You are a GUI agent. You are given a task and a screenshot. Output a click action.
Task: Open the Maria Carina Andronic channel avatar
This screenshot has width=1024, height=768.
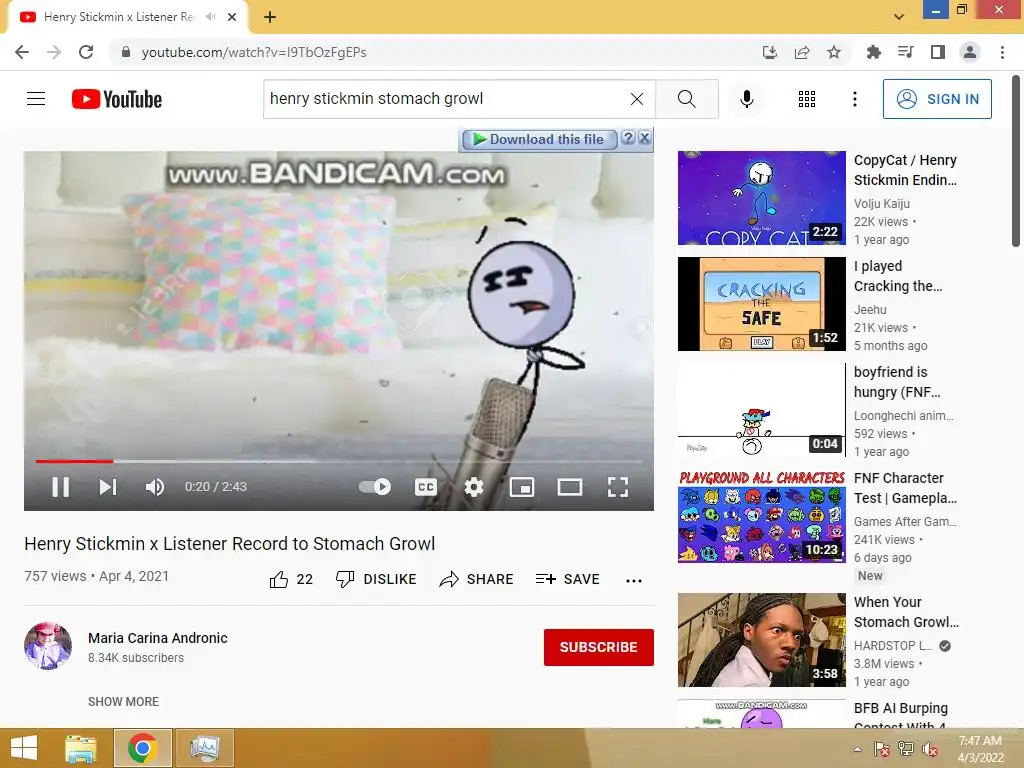coord(48,646)
